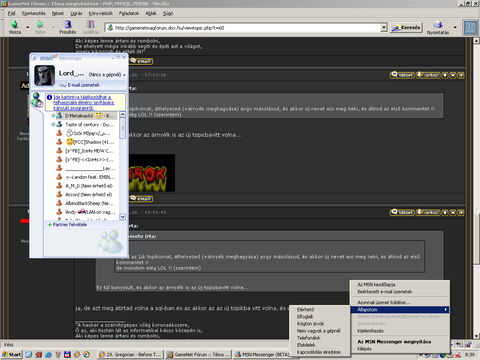Click Az MSN kezdőlapja menu entry
Viewport: 480px width, 360px height.
tap(400, 285)
